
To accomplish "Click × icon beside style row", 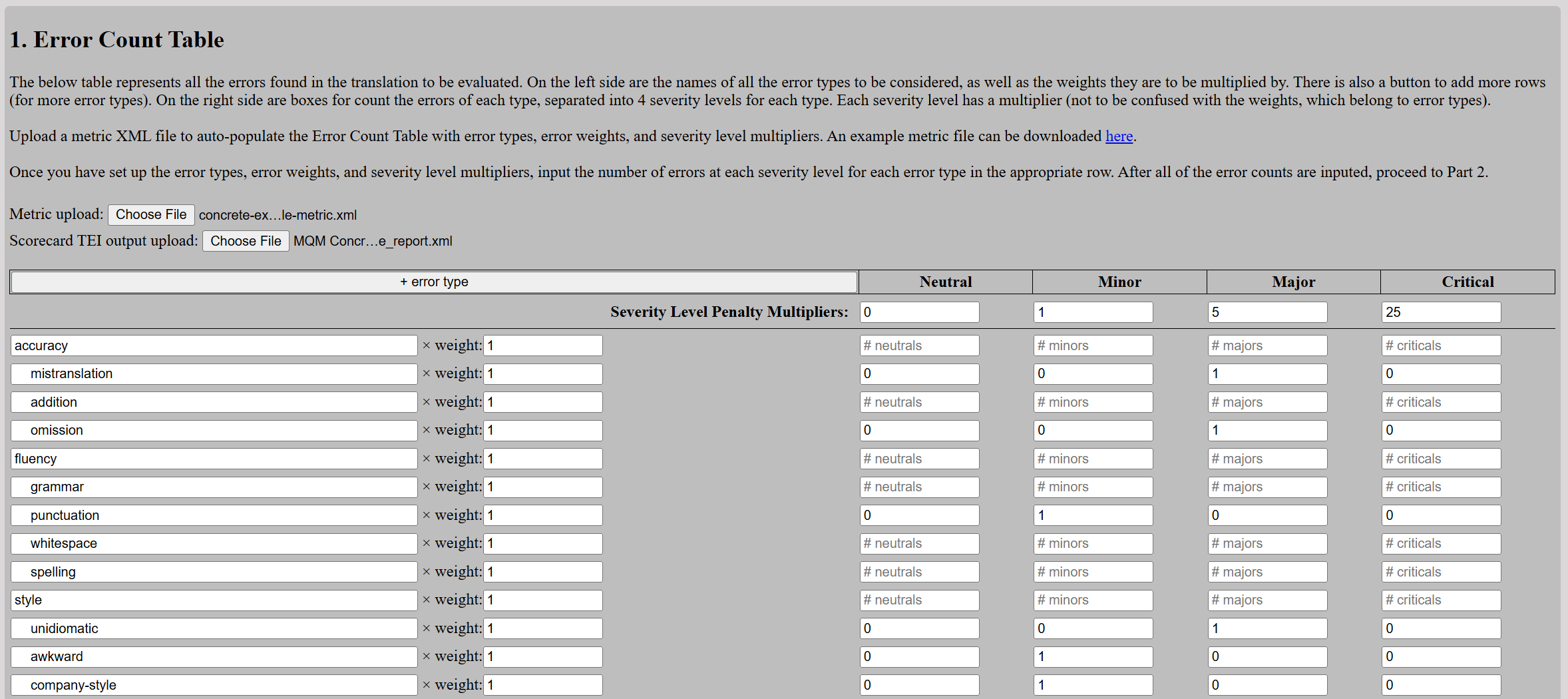I will tap(427, 600).
